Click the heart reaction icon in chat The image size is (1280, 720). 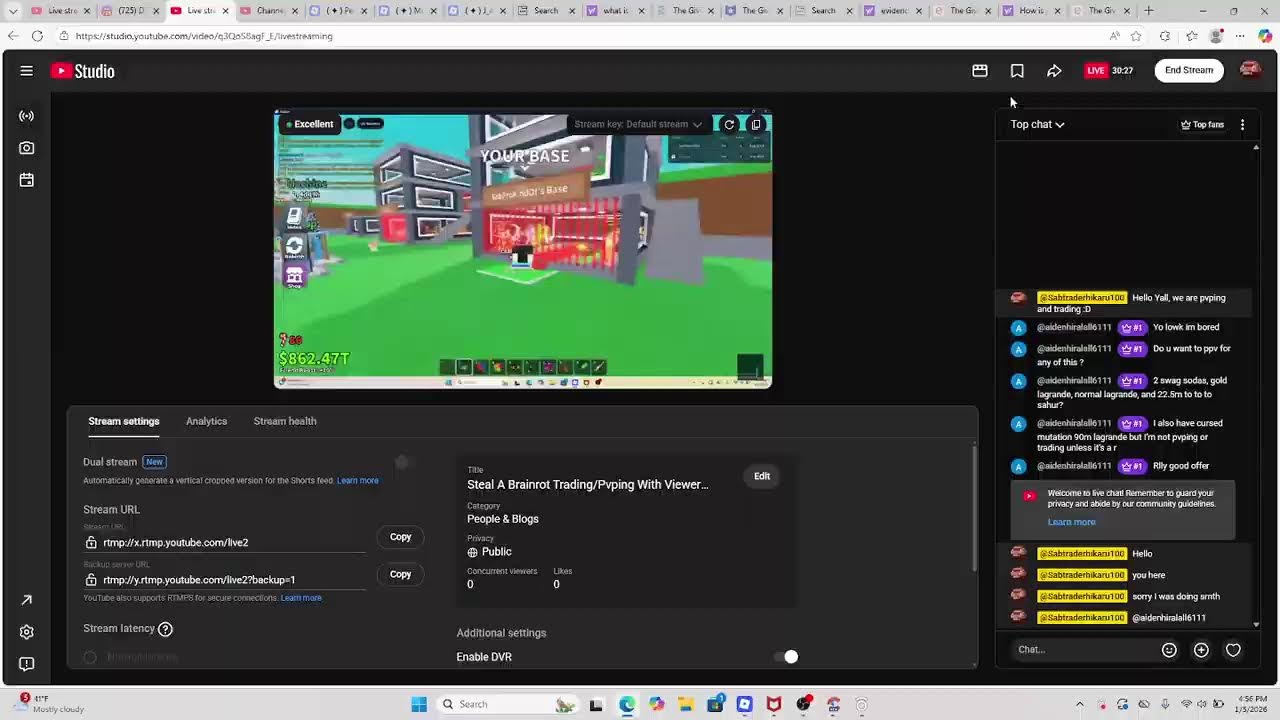click(1233, 650)
